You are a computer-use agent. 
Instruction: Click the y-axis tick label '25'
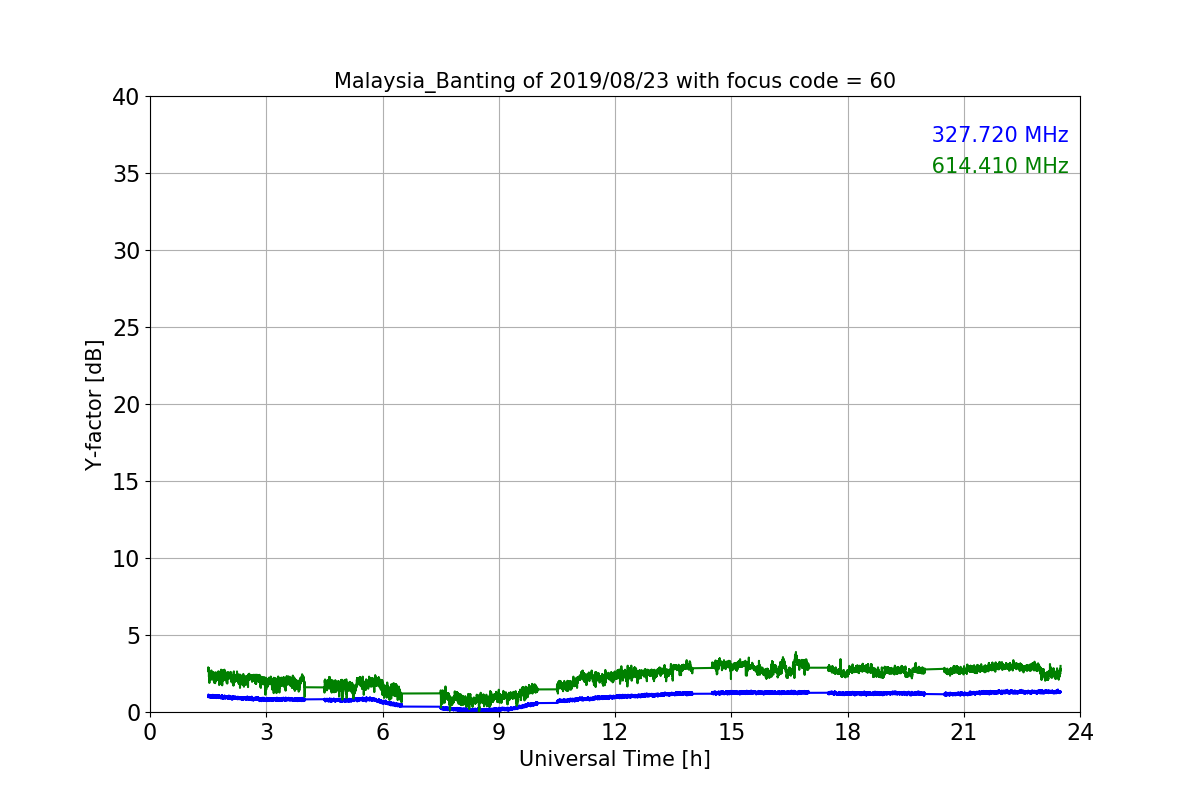tap(126, 328)
